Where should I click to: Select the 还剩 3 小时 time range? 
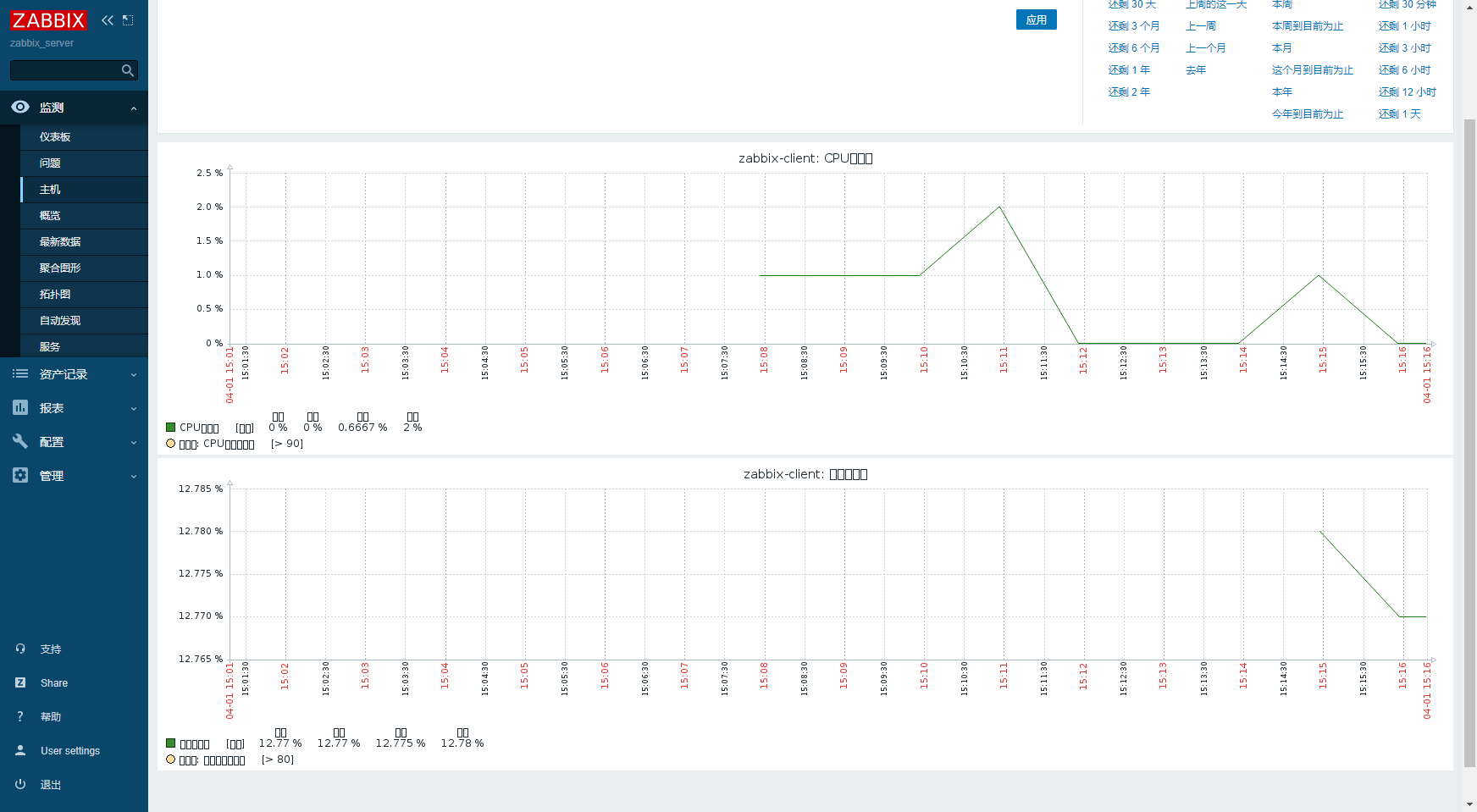[x=1404, y=48]
